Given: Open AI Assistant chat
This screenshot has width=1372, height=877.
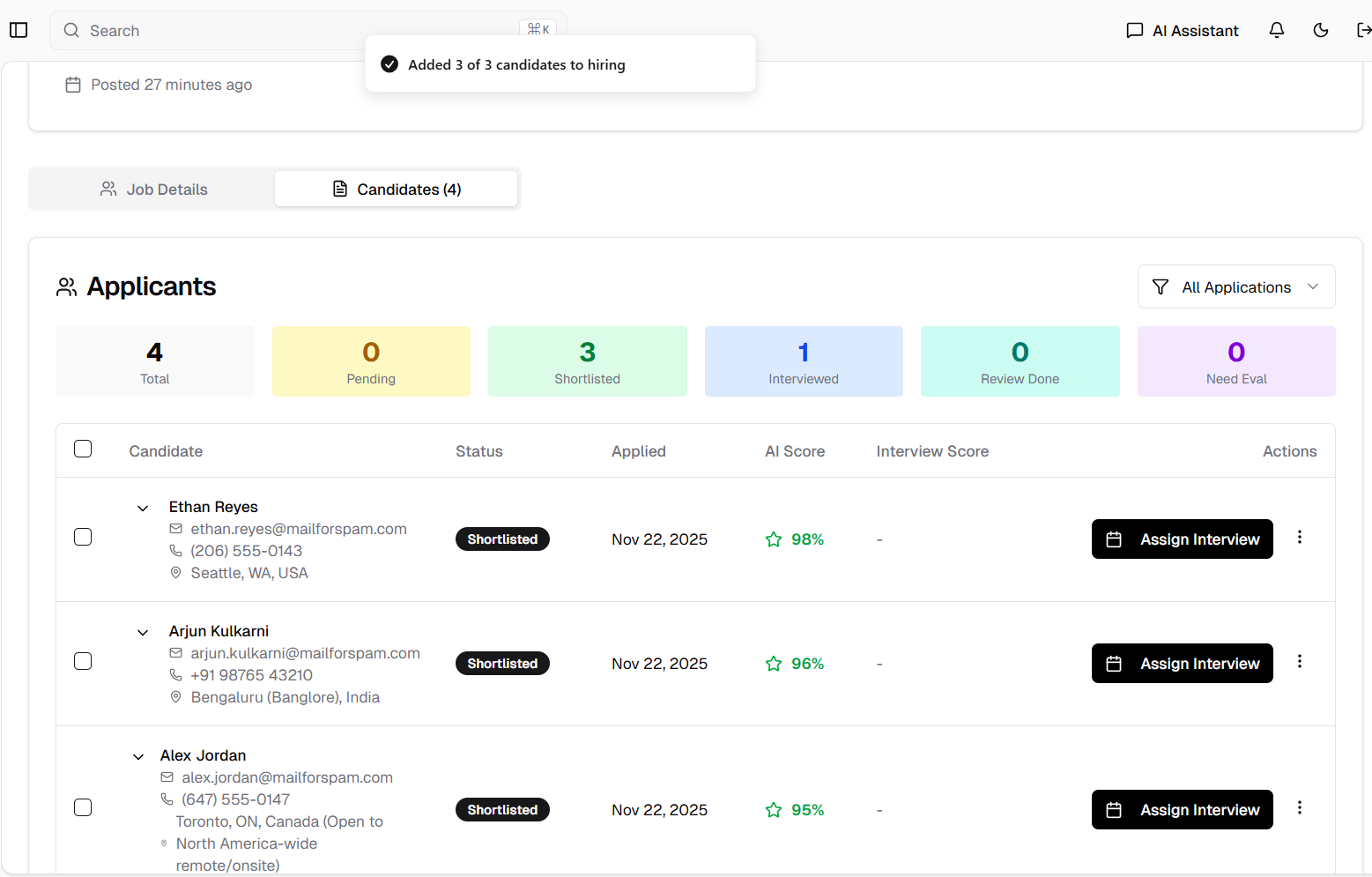Looking at the screenshot, I should (1183, 30).
